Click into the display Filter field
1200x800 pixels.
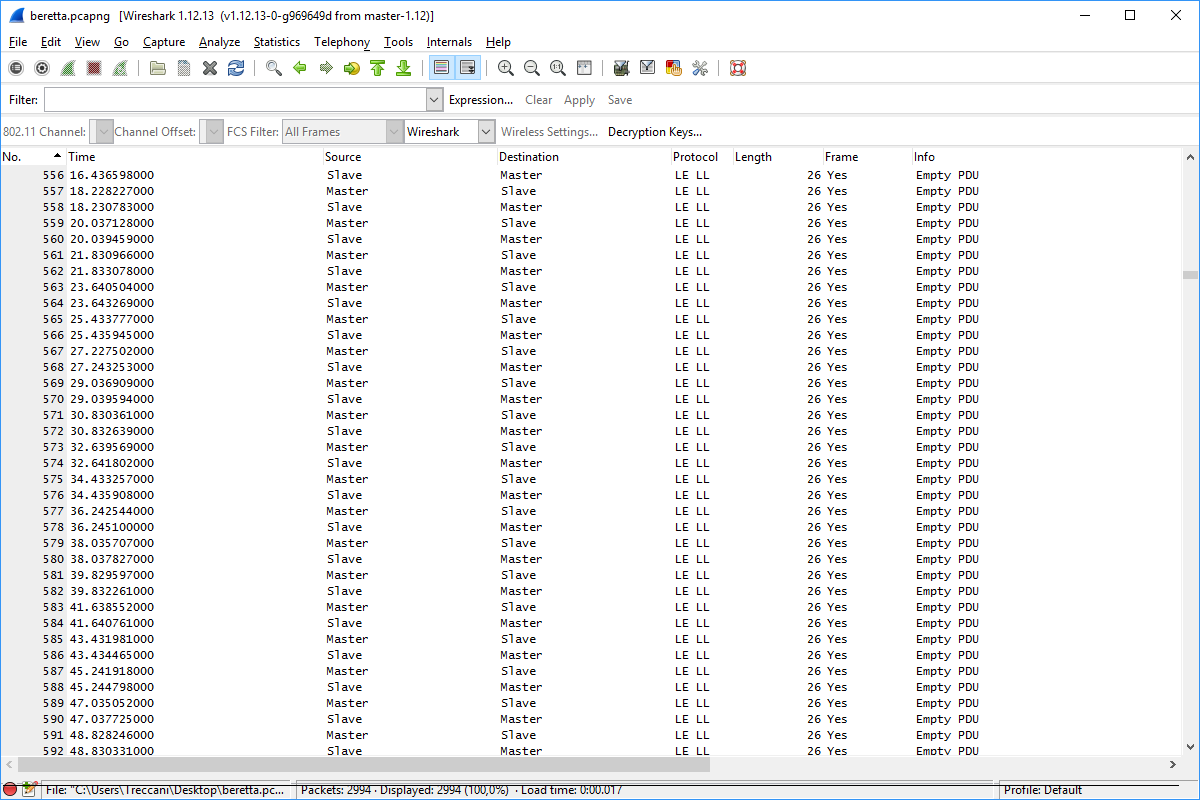[x=235, y=100]
